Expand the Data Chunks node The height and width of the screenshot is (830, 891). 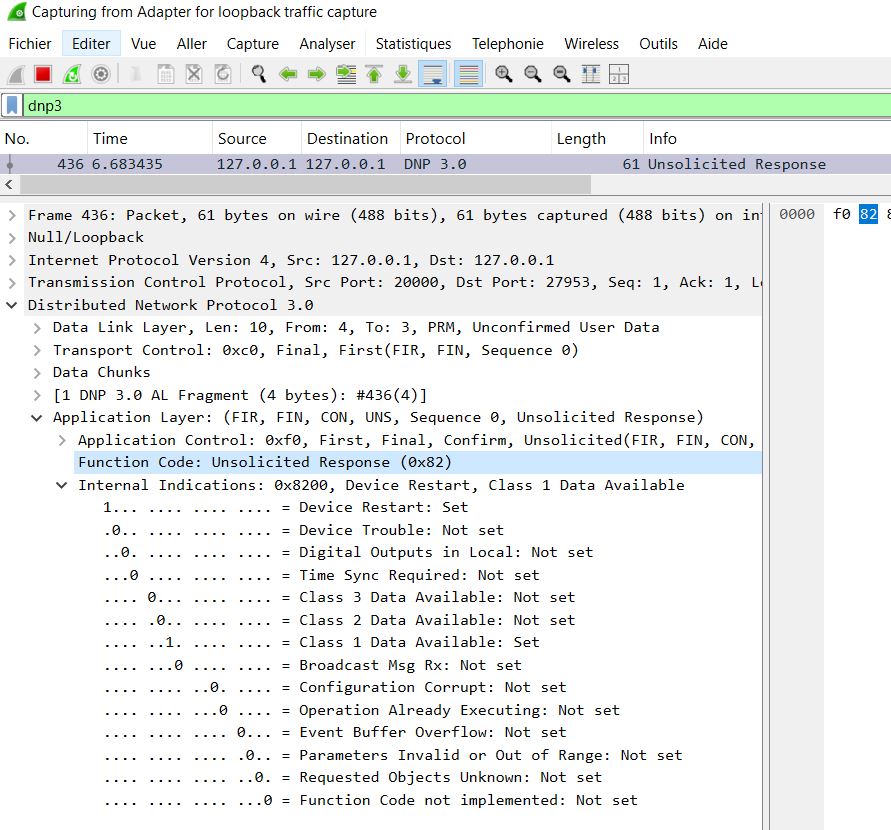37,373
